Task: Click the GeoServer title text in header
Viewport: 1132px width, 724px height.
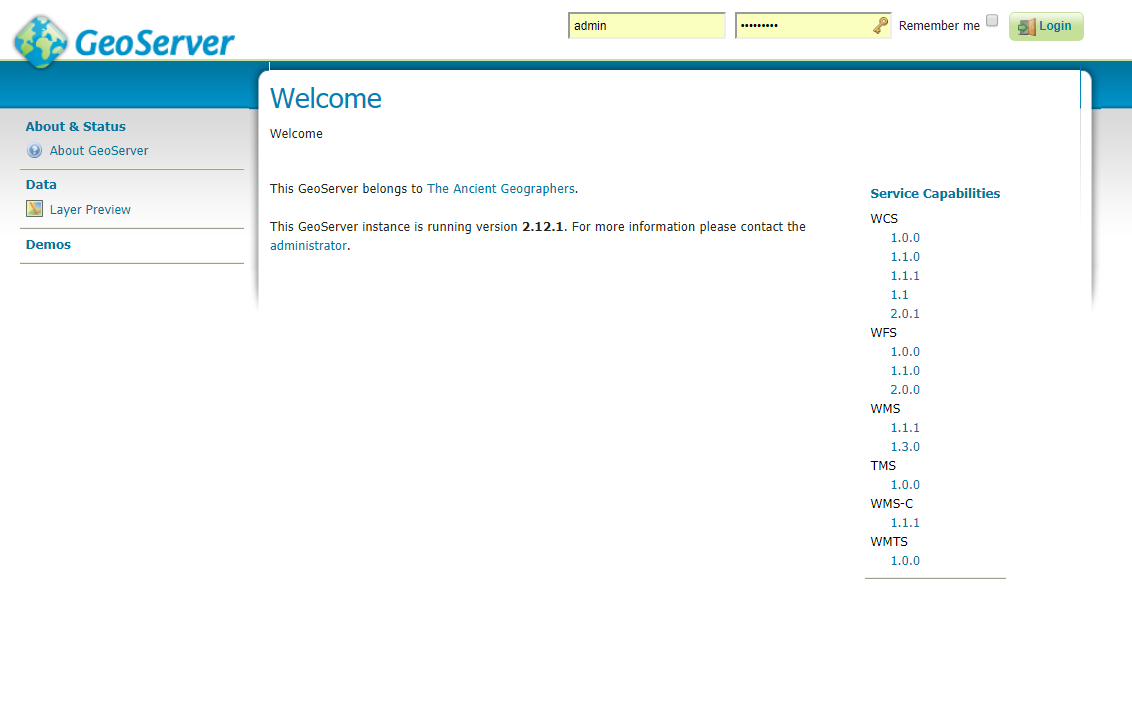Action: coord(154,43)
